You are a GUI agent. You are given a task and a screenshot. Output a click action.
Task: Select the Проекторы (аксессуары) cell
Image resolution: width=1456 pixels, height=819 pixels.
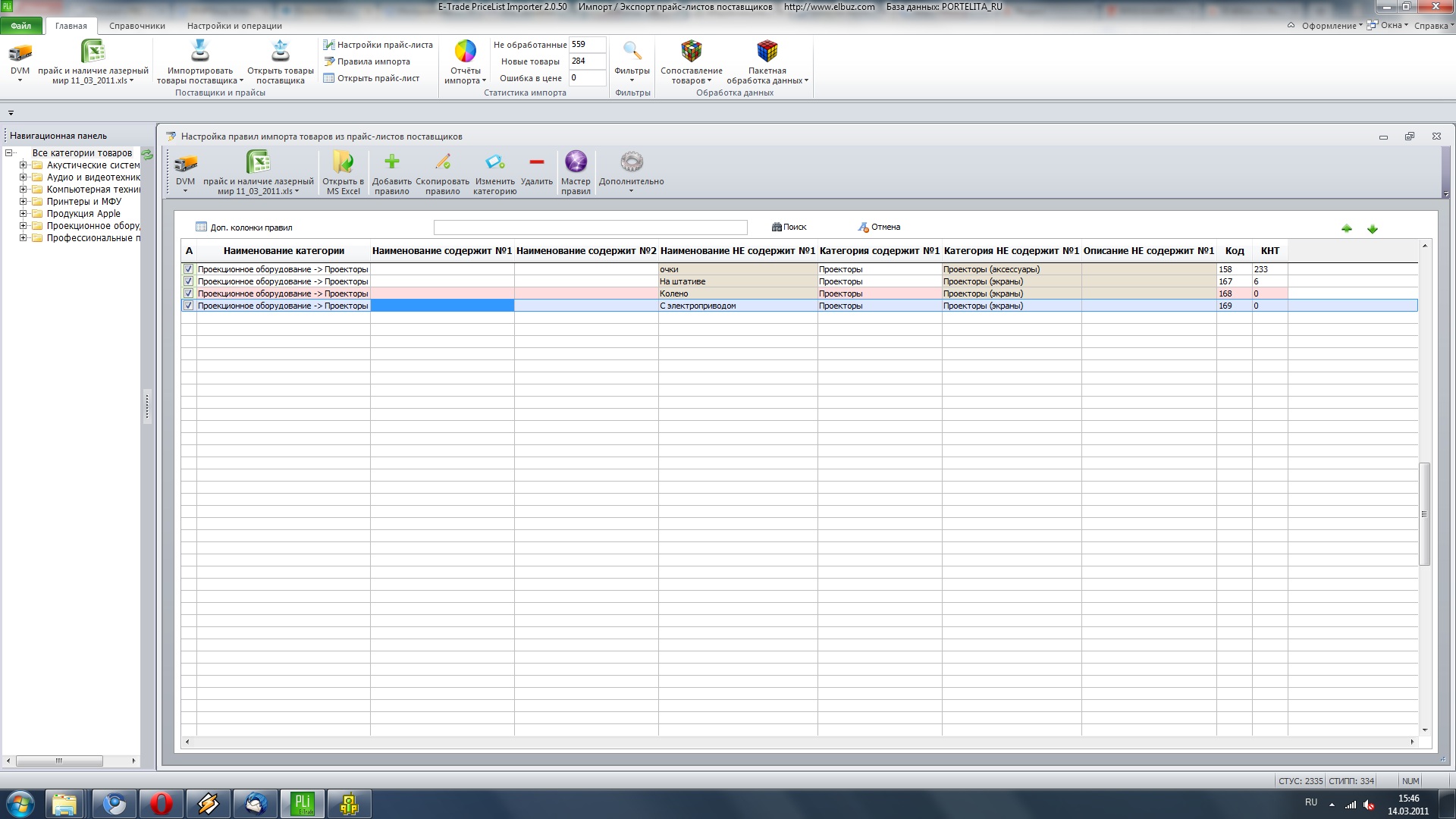click(x=1012, y=269)
